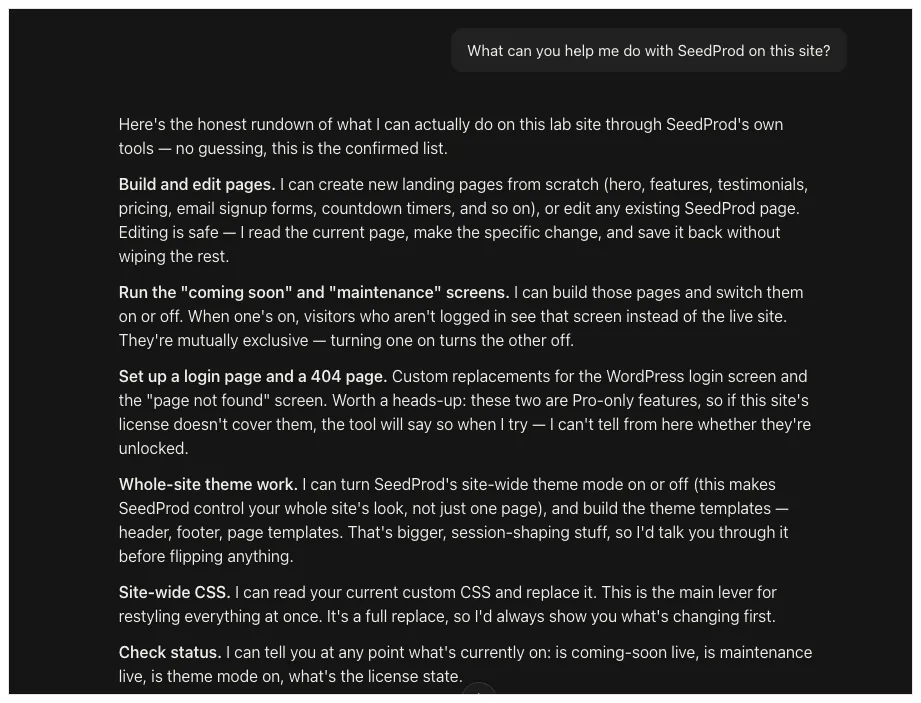
Task: Click the bold "Build and edit pages." heading
Action: [x=197, y=184]
